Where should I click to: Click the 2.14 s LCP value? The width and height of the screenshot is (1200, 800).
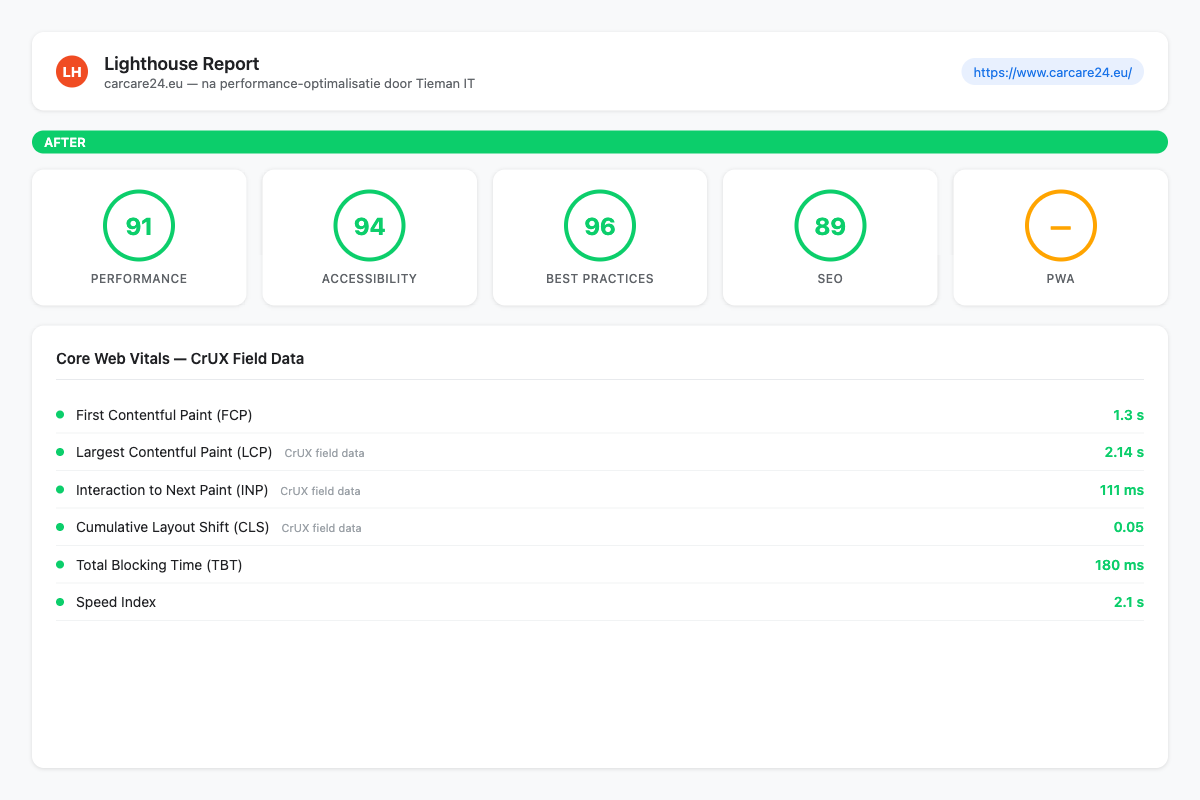[x=1124, y=452]
